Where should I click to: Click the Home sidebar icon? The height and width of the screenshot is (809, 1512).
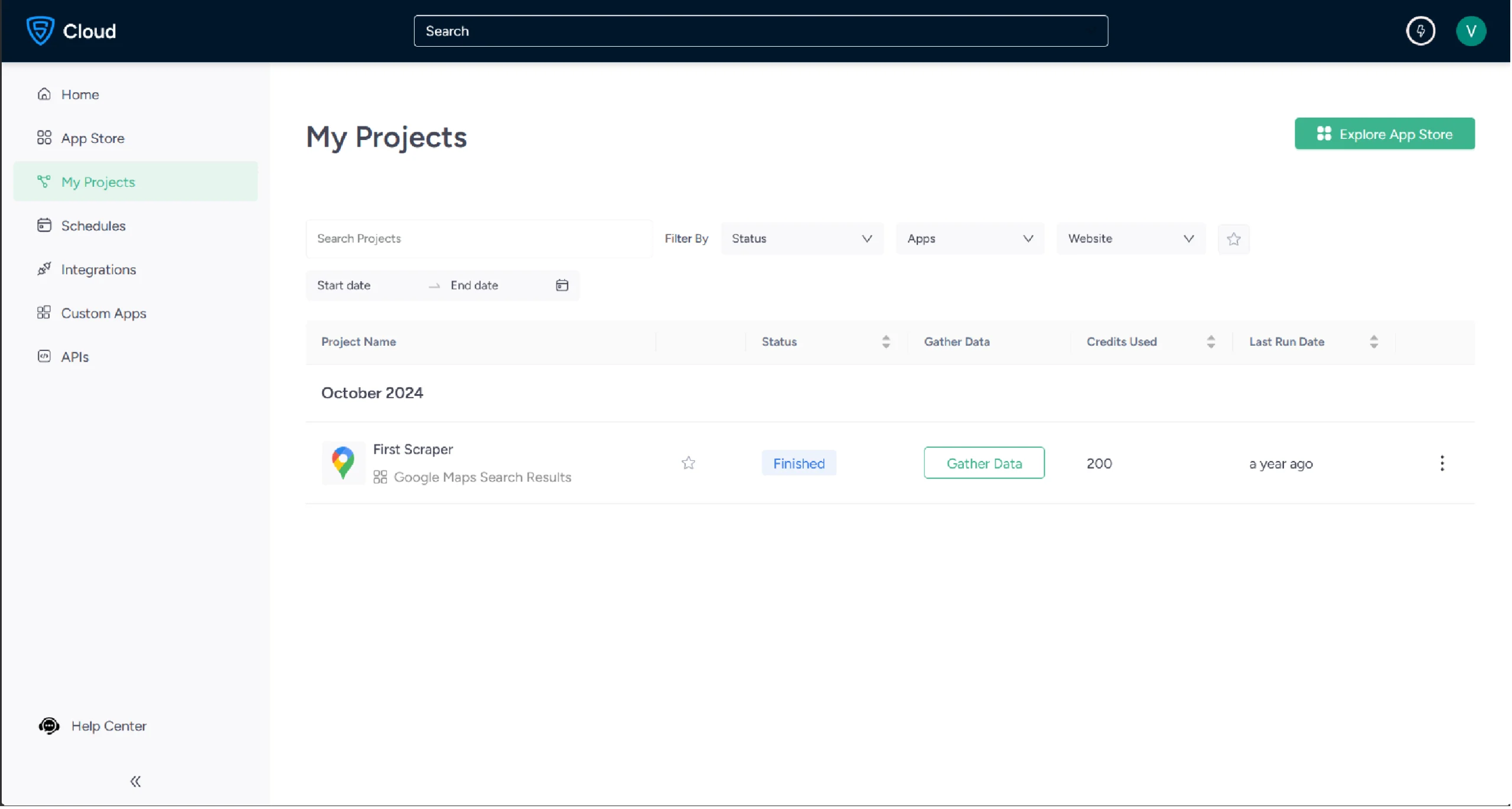click(x=44, y=94)
